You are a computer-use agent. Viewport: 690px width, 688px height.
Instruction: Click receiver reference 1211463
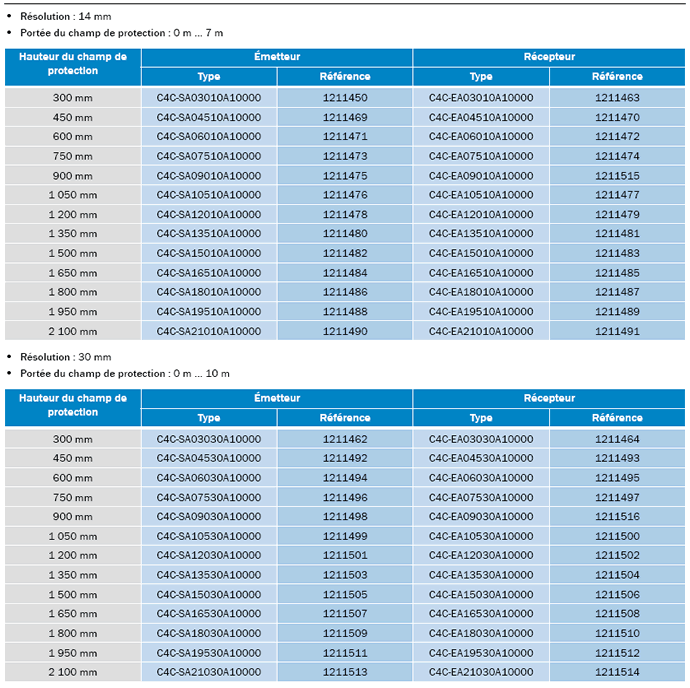[617, 98]
